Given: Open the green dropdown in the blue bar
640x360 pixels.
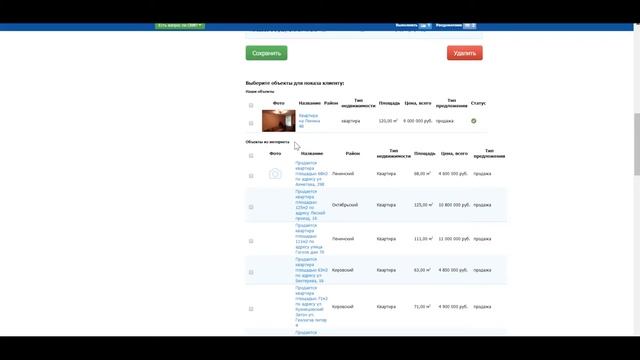Looking at the screenshot, I should click(x=180, y=26).
